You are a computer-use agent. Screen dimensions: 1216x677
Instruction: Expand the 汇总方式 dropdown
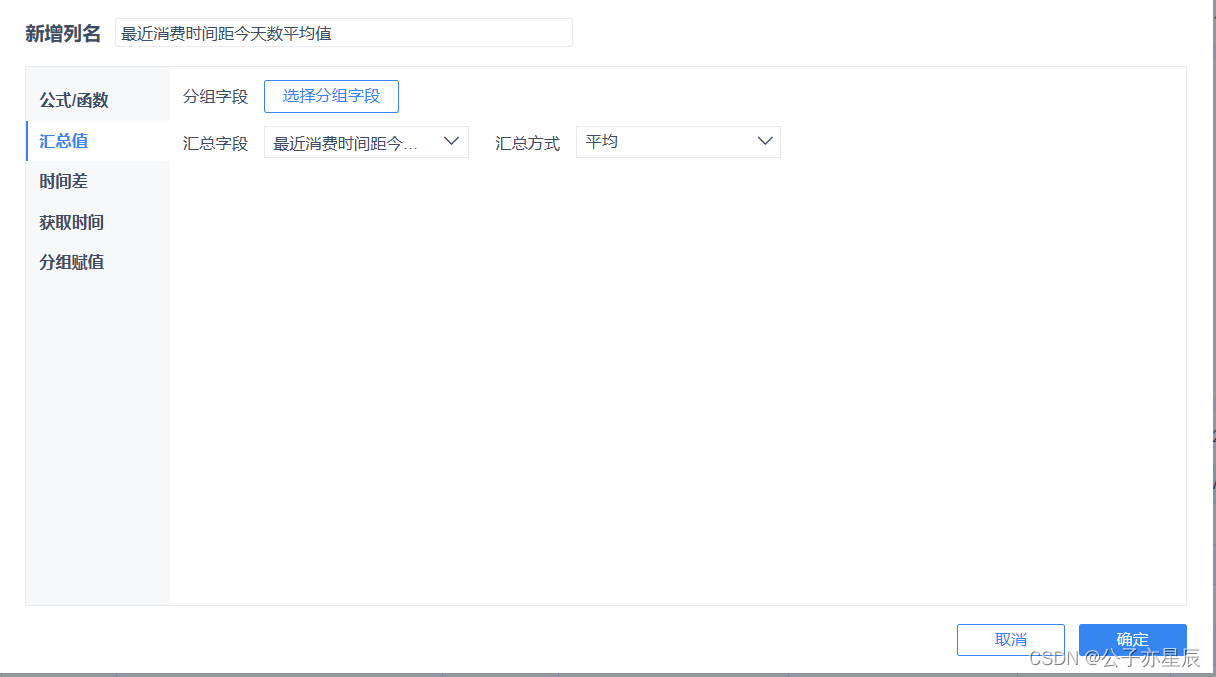coord(678,141)
